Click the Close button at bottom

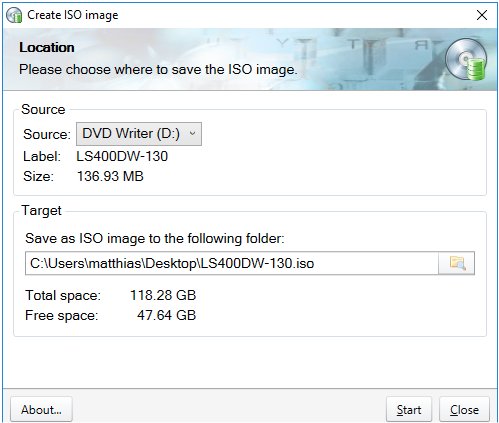[464, 409]
